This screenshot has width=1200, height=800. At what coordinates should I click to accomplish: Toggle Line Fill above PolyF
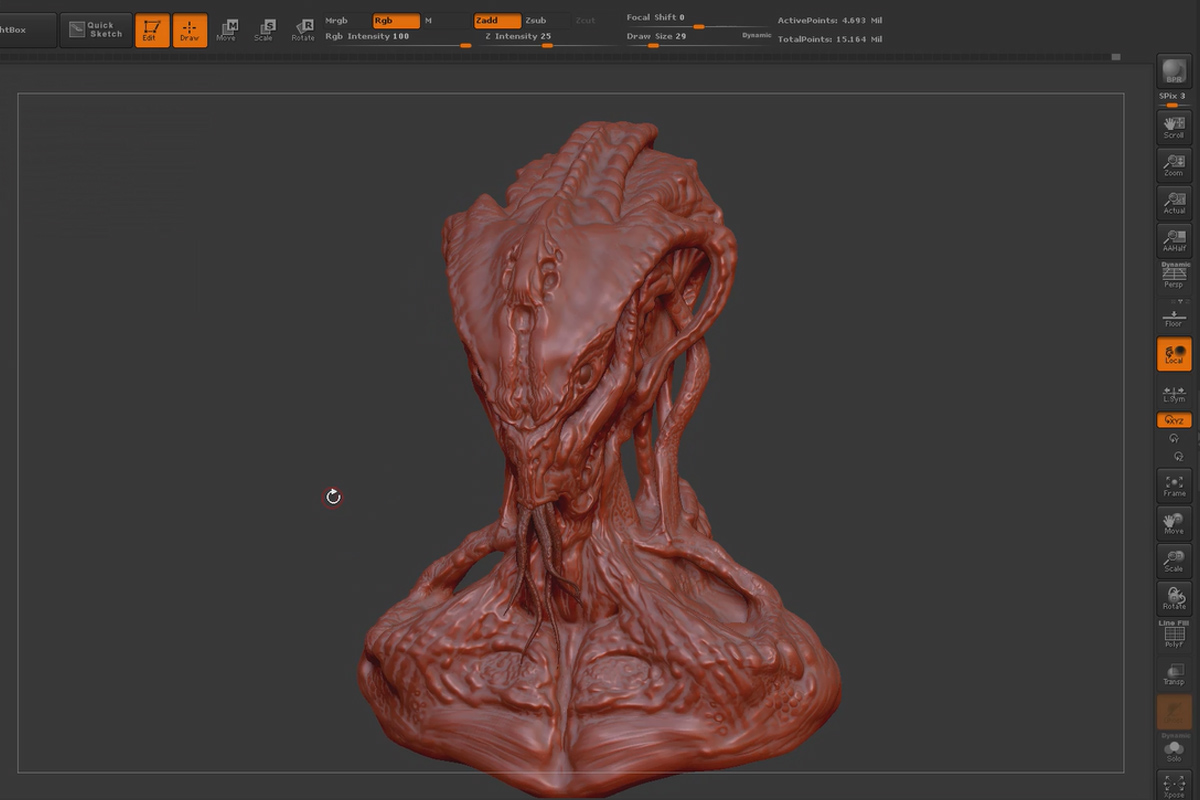(x=1174, y=623)
